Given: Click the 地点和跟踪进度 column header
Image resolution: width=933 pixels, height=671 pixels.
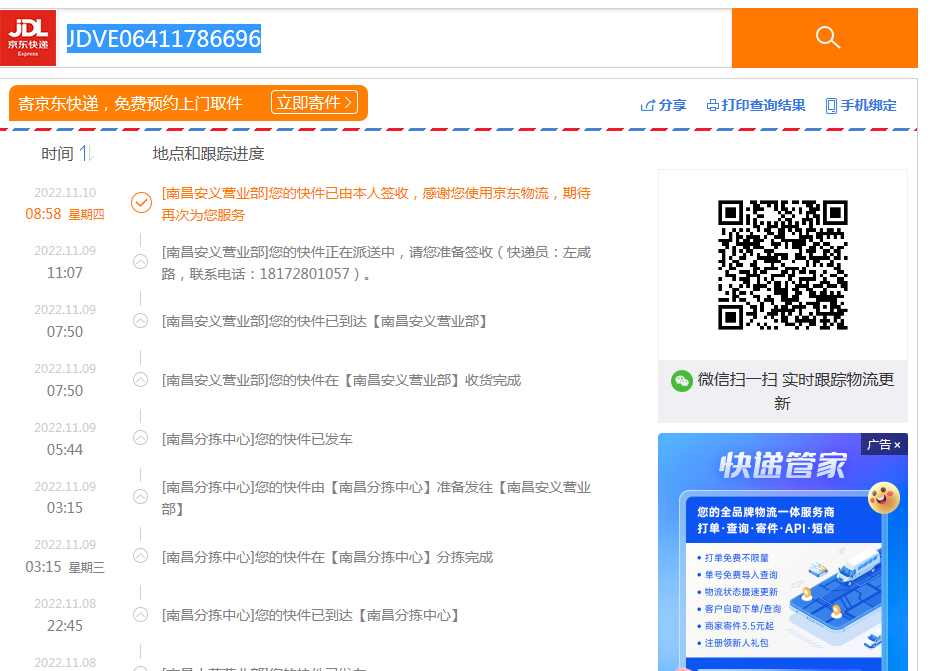Looking at the screenshot, I should coord(208,153).
